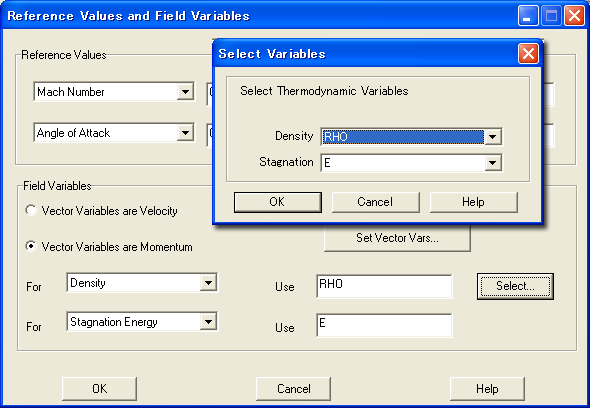Expand the Angle of Attack dropdown

(185, 132)
